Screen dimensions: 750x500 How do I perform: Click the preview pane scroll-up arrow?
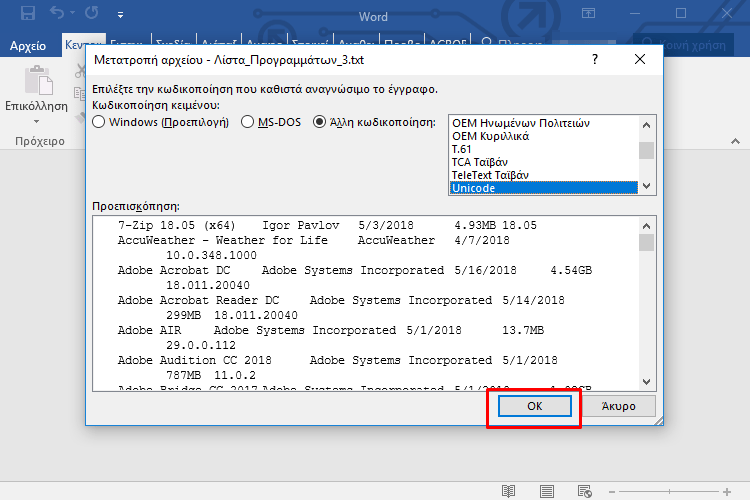pos(646,226)
